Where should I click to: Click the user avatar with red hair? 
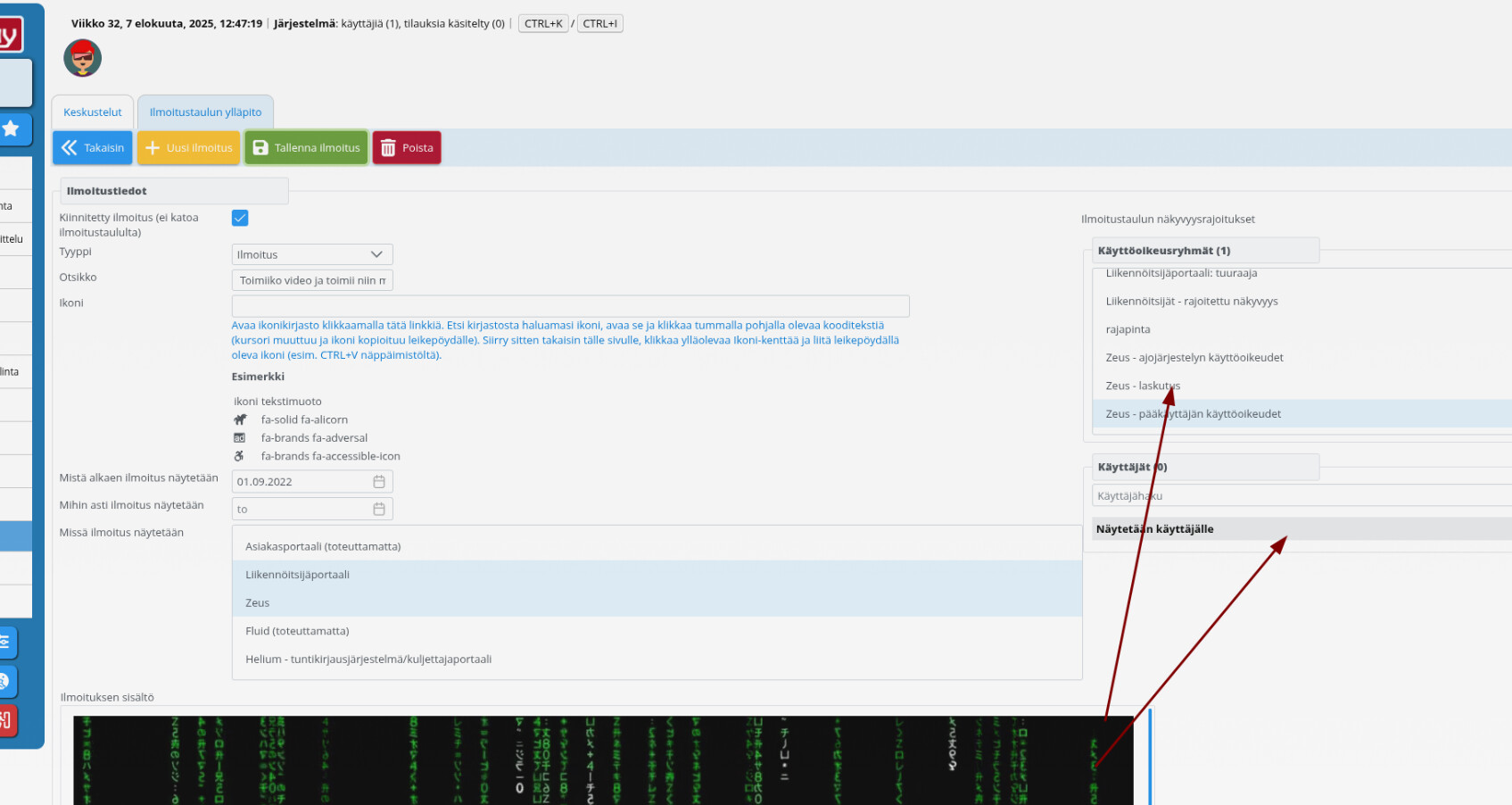(x=82, y=58)
